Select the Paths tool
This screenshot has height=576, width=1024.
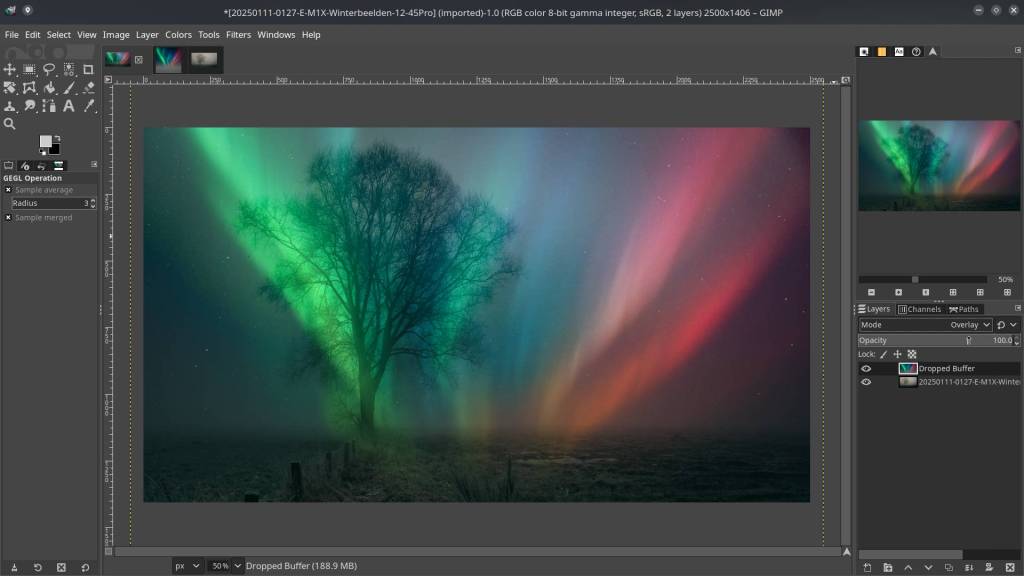49,106
